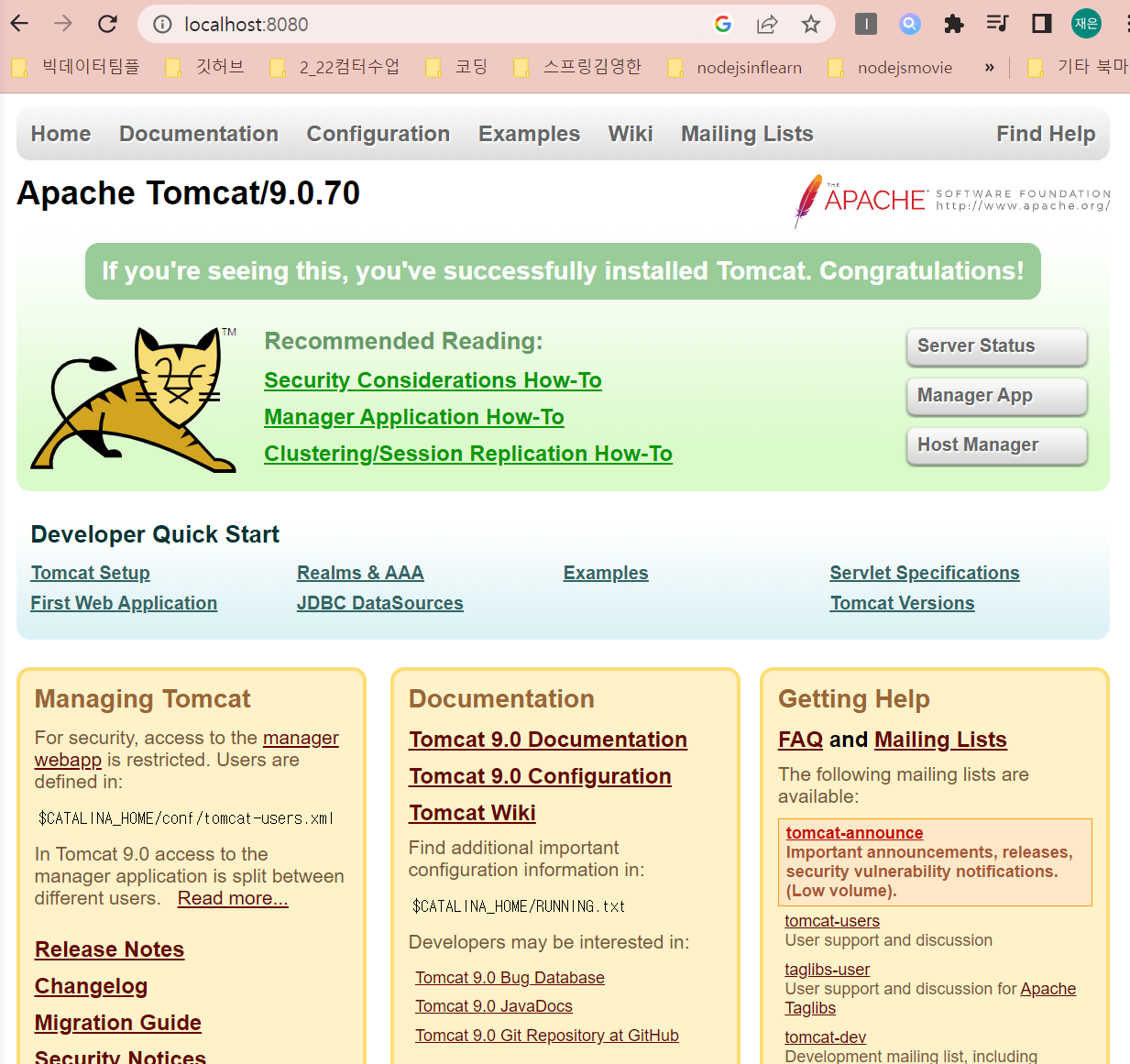This screenshot has width=1130, height=1064.
Task: Open the nodejsinflearn bookmark folder
Action: [735, 67]
